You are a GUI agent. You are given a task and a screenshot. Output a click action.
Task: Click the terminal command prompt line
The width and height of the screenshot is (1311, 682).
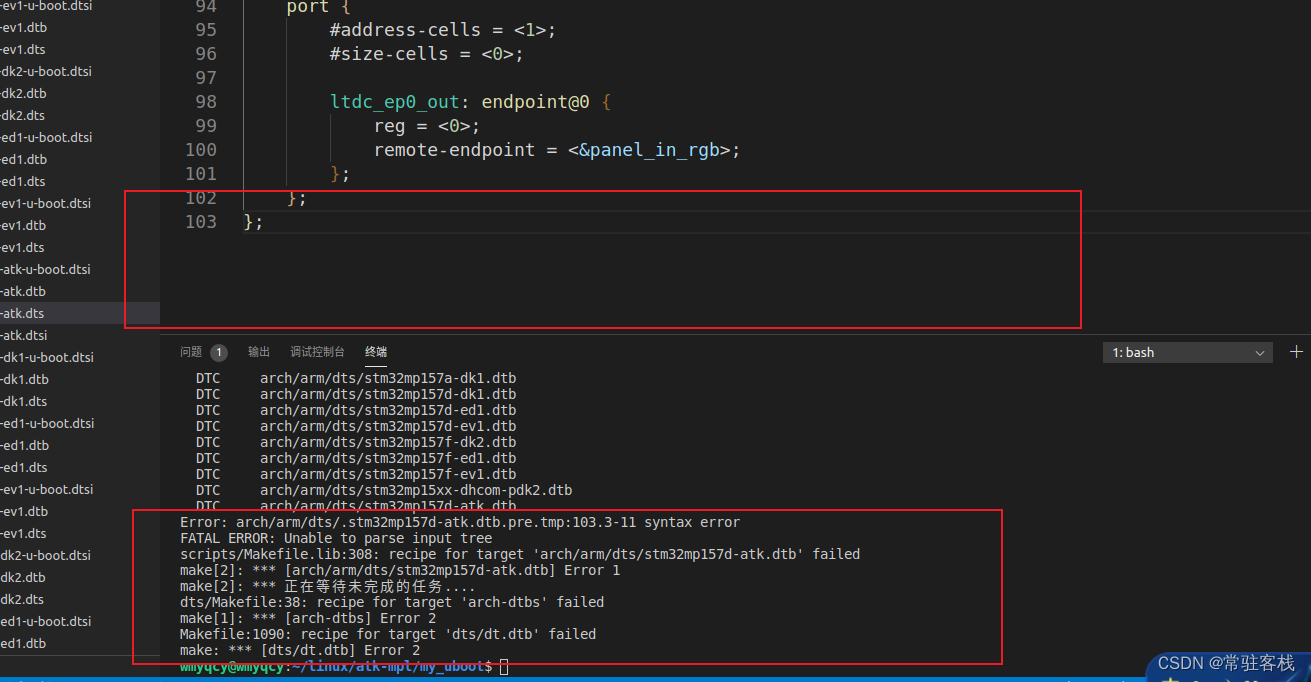[340, 666]
